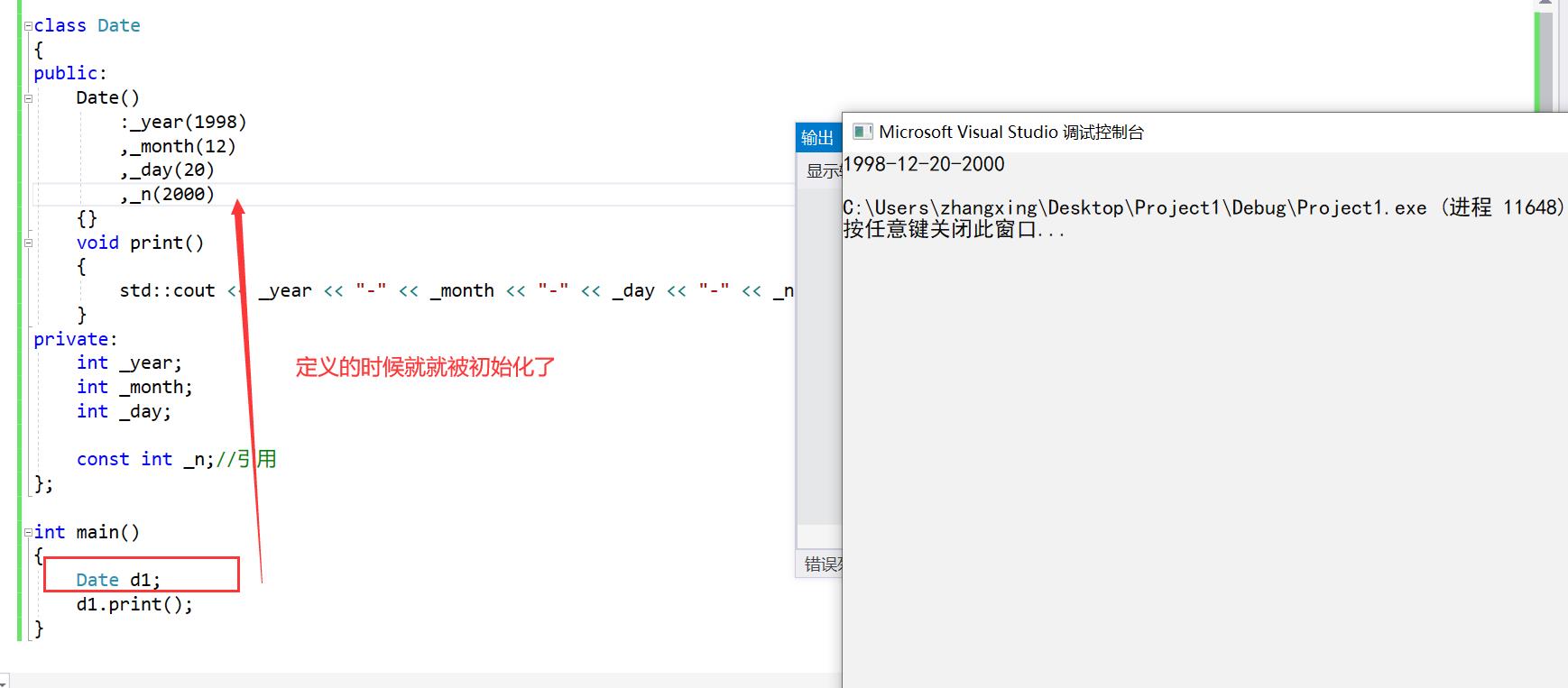Click the 按任意键关闭此窗口 console line

pos(954,229)
